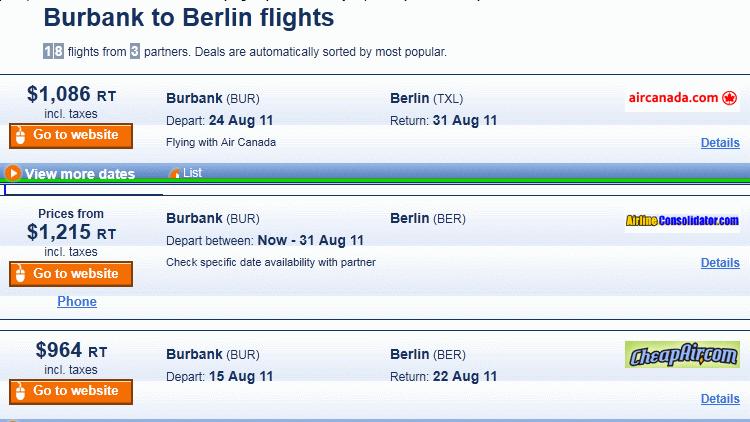Open Details for the Air Canada flight
Image resolution: width=750 pixels, height=422 pixels.
tap(720, 143)
